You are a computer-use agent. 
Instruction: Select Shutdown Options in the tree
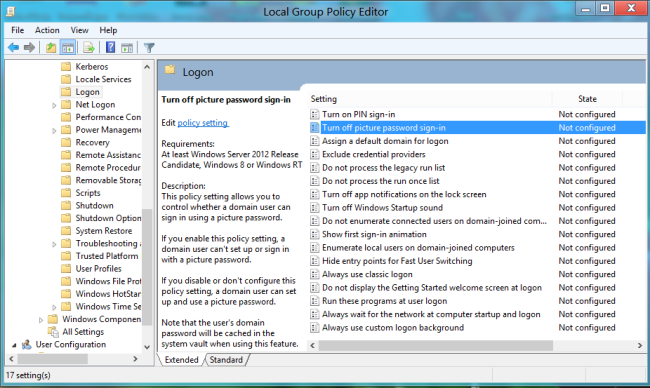tap(108, 218)
